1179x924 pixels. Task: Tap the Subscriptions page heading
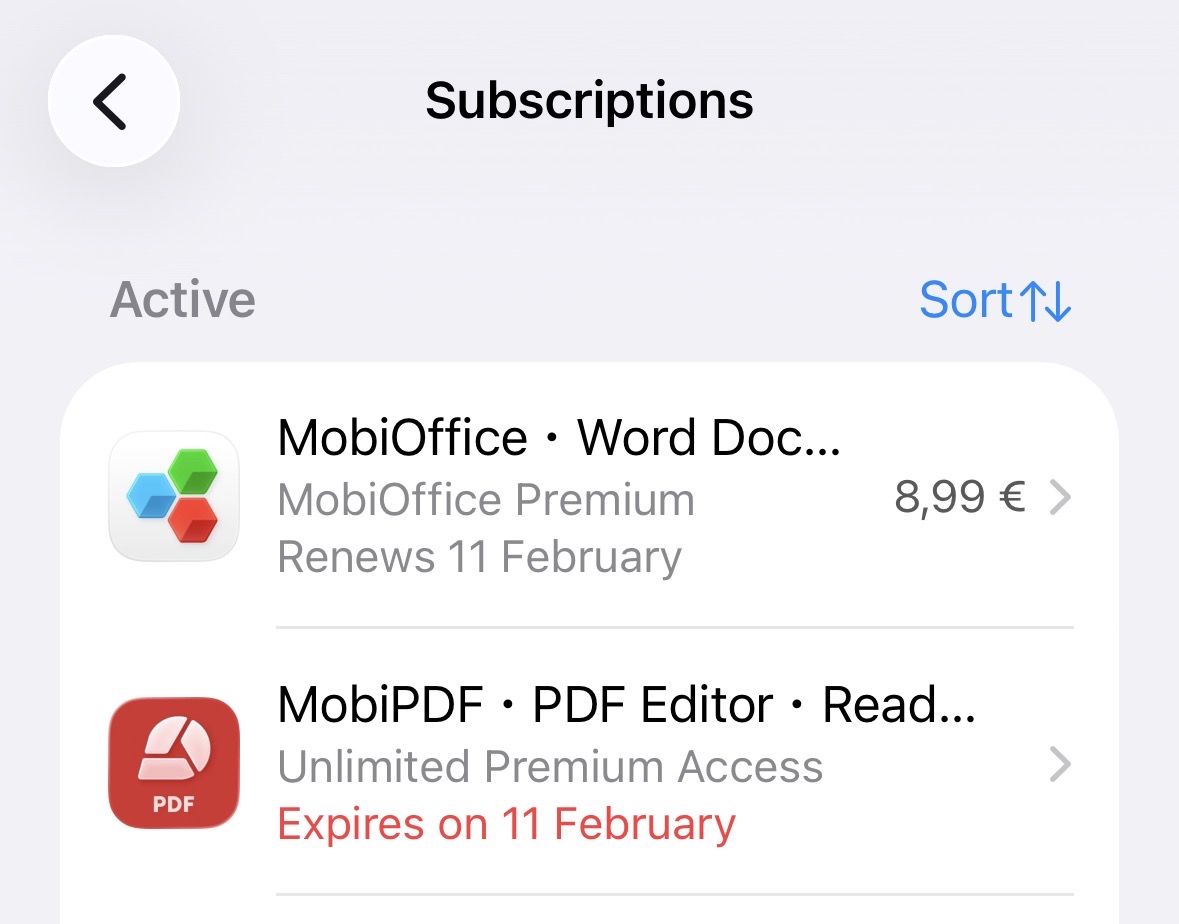pyautogui.click(x=589, y=101)
